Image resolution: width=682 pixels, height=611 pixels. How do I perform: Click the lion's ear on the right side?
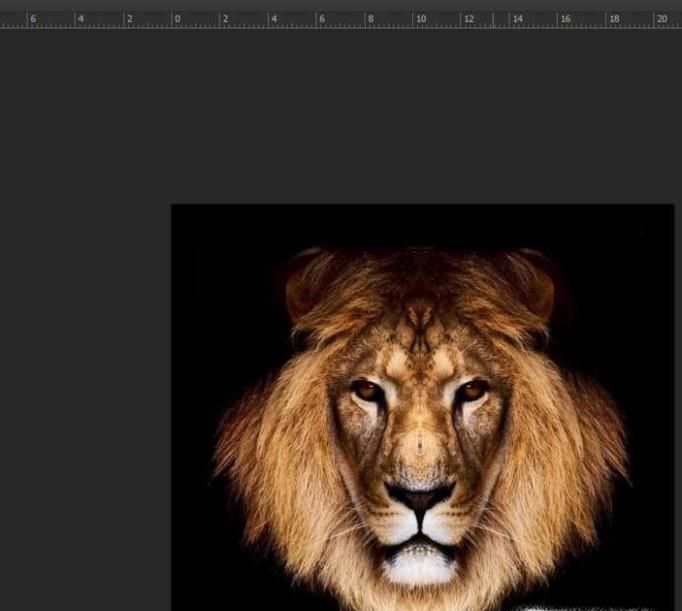pyautogui.click(x=532, y=283)
